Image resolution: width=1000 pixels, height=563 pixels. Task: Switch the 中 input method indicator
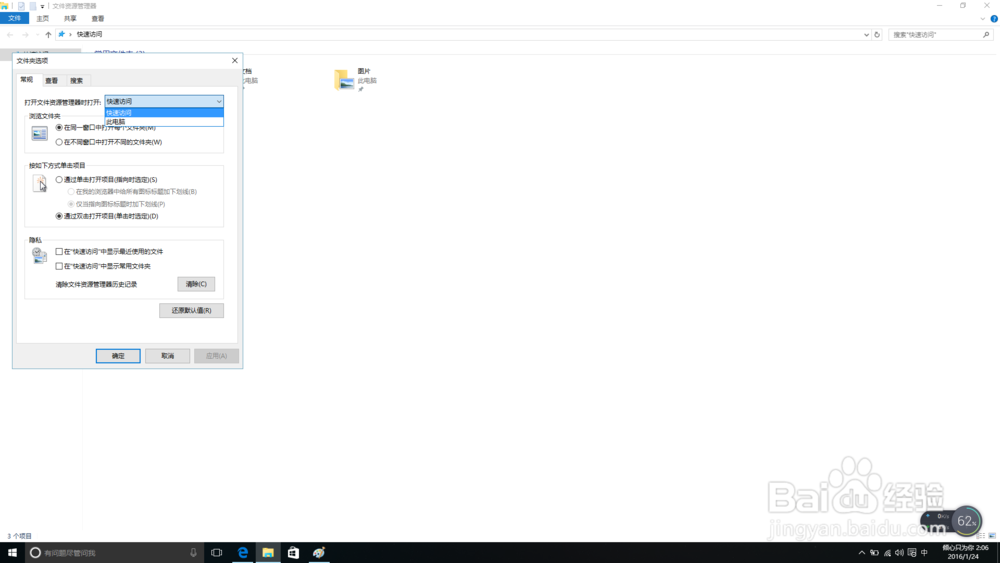924,553
